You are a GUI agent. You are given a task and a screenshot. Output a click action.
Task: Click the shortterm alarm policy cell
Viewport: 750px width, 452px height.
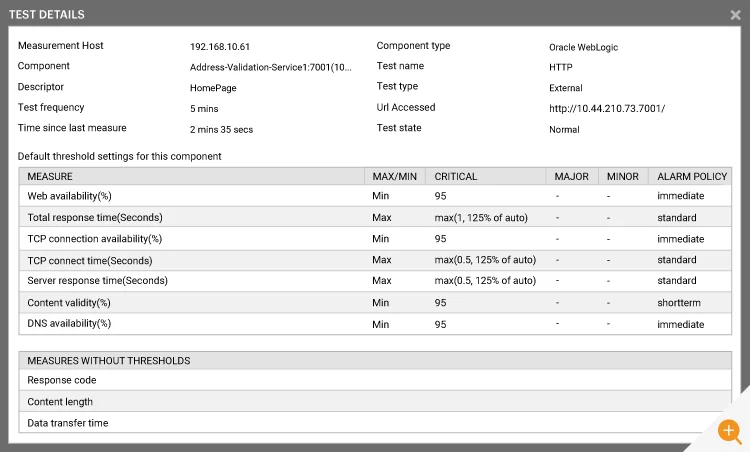pyautogui.click(x=679, y=303)
